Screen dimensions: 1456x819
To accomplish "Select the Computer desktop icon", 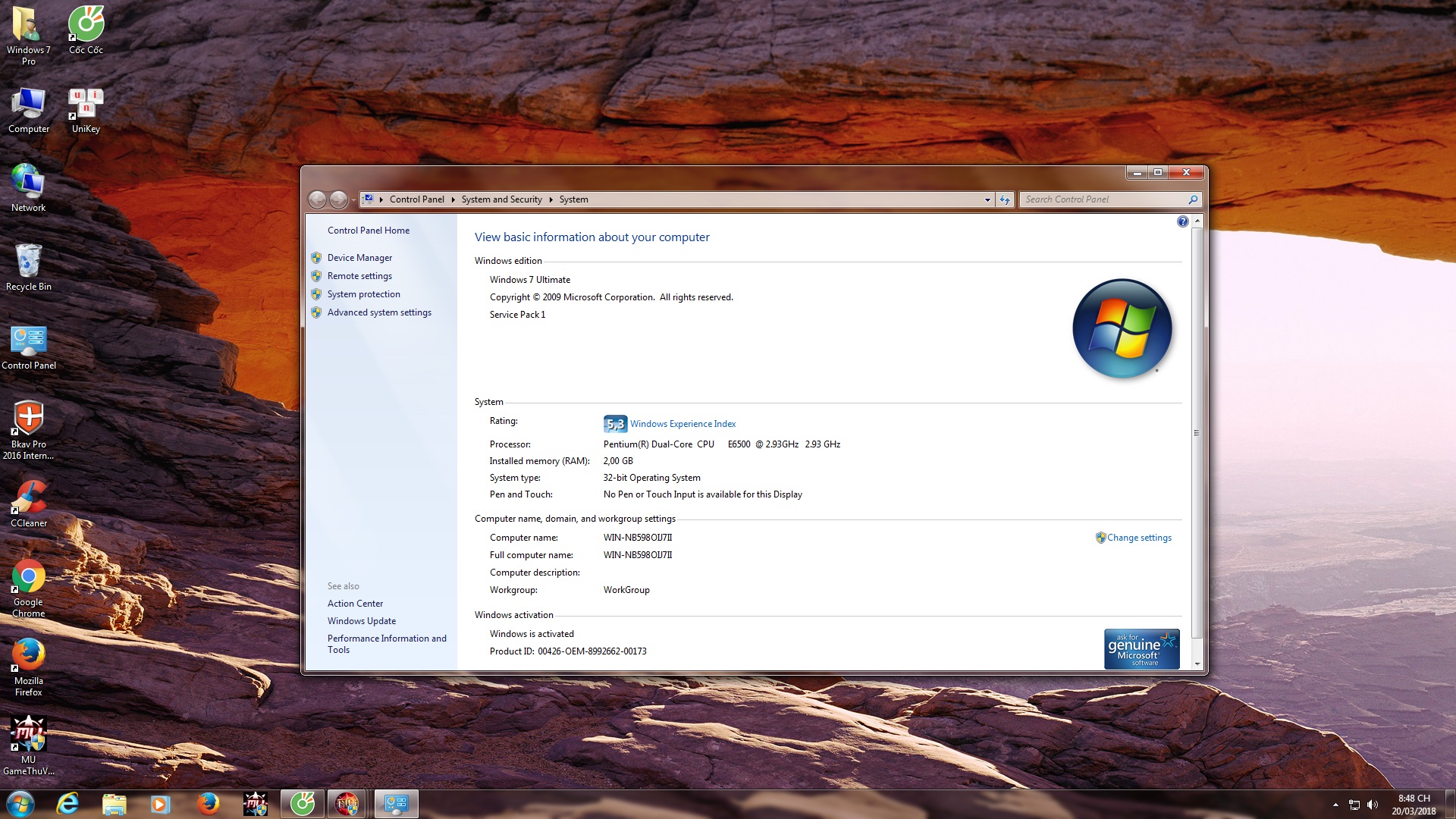I will point(28,111).
